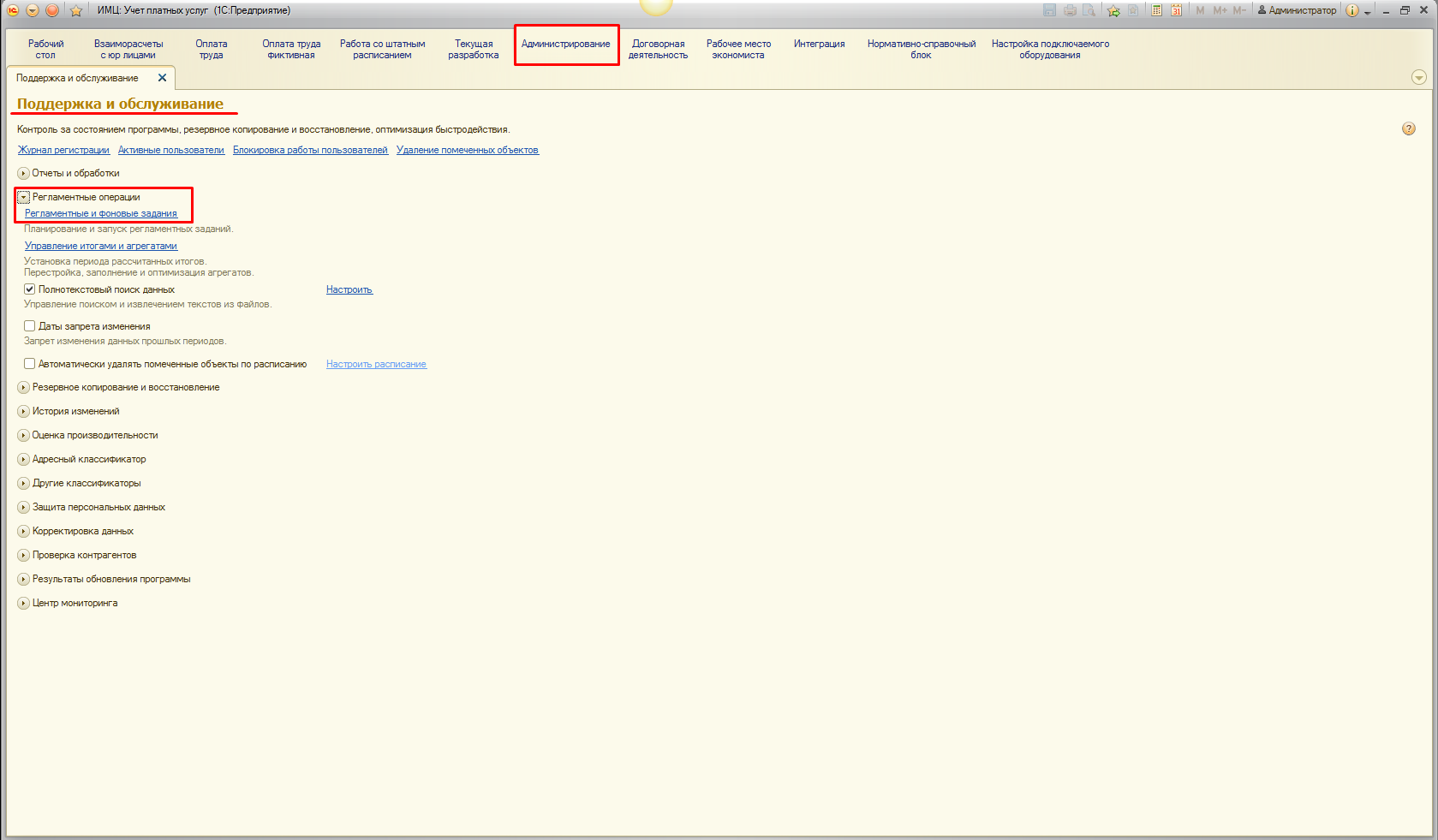Image resolution: width=1438 pixels, height=840 pixels.
Task: Check Автоматически удалять помеченные объекты по расписанию
Action: (x=30, y=364)
